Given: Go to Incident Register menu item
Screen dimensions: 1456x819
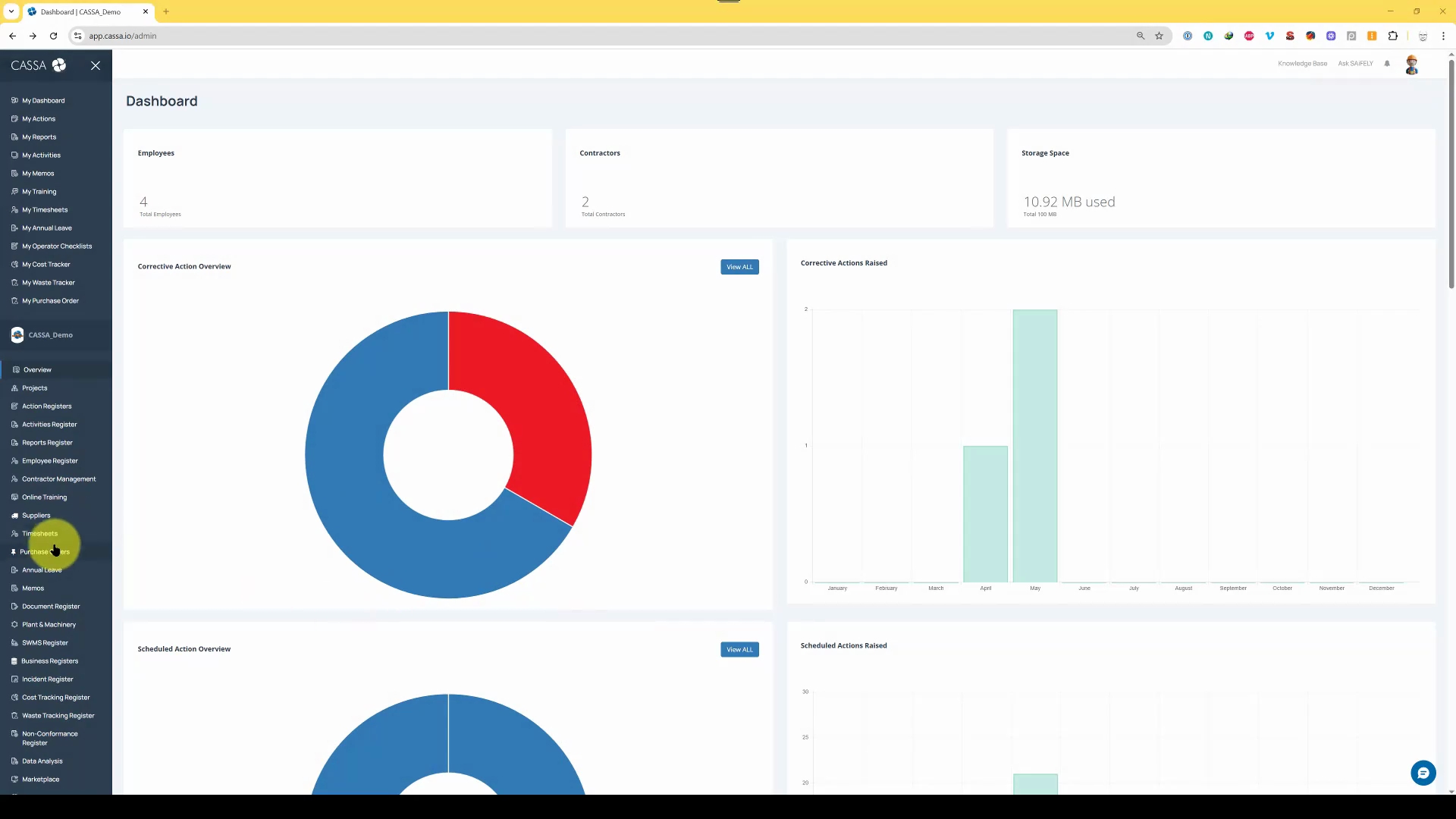Looking at the screenshot, I should pos(47,679).
